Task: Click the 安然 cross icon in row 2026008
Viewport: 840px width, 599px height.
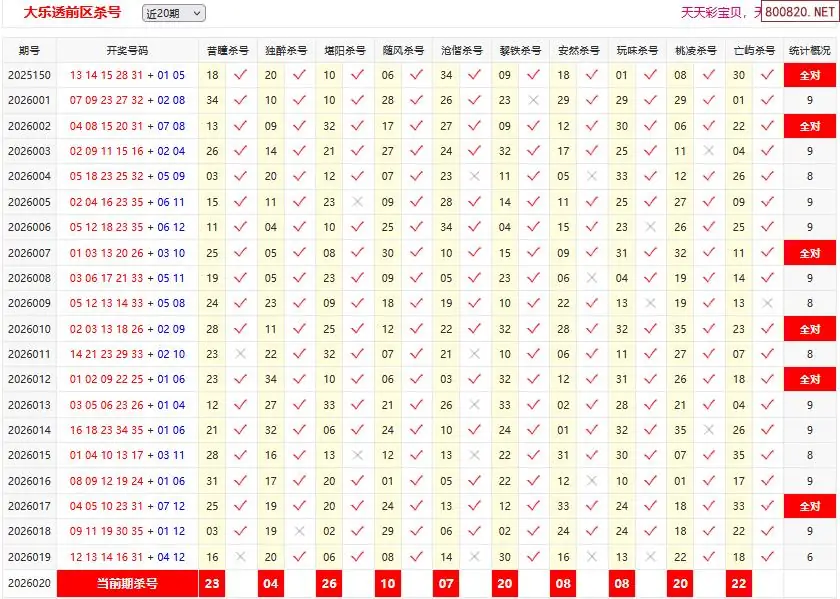Action: pos(592,278)
